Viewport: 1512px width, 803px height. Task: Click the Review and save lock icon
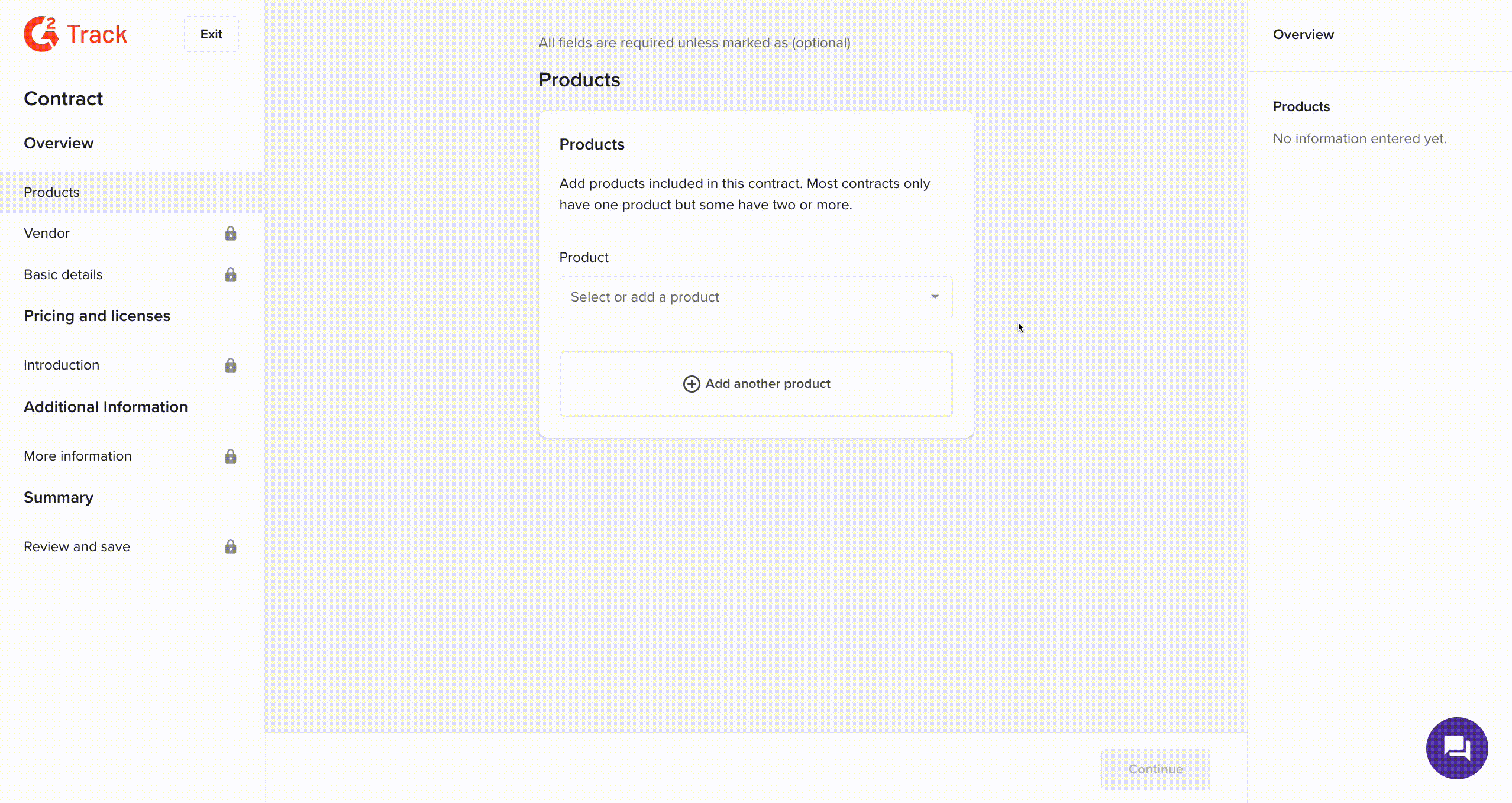230,547
